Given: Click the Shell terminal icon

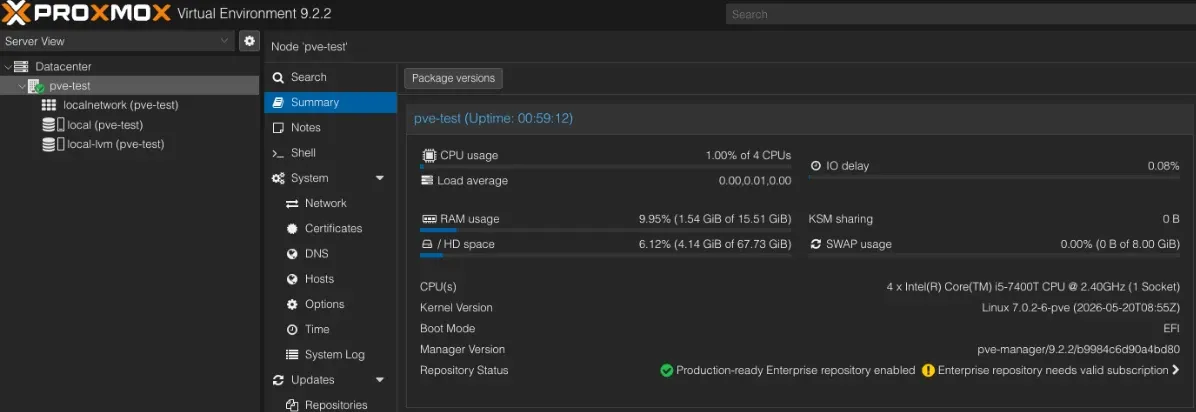Looking at the screenshot, I should coord(278,153).
